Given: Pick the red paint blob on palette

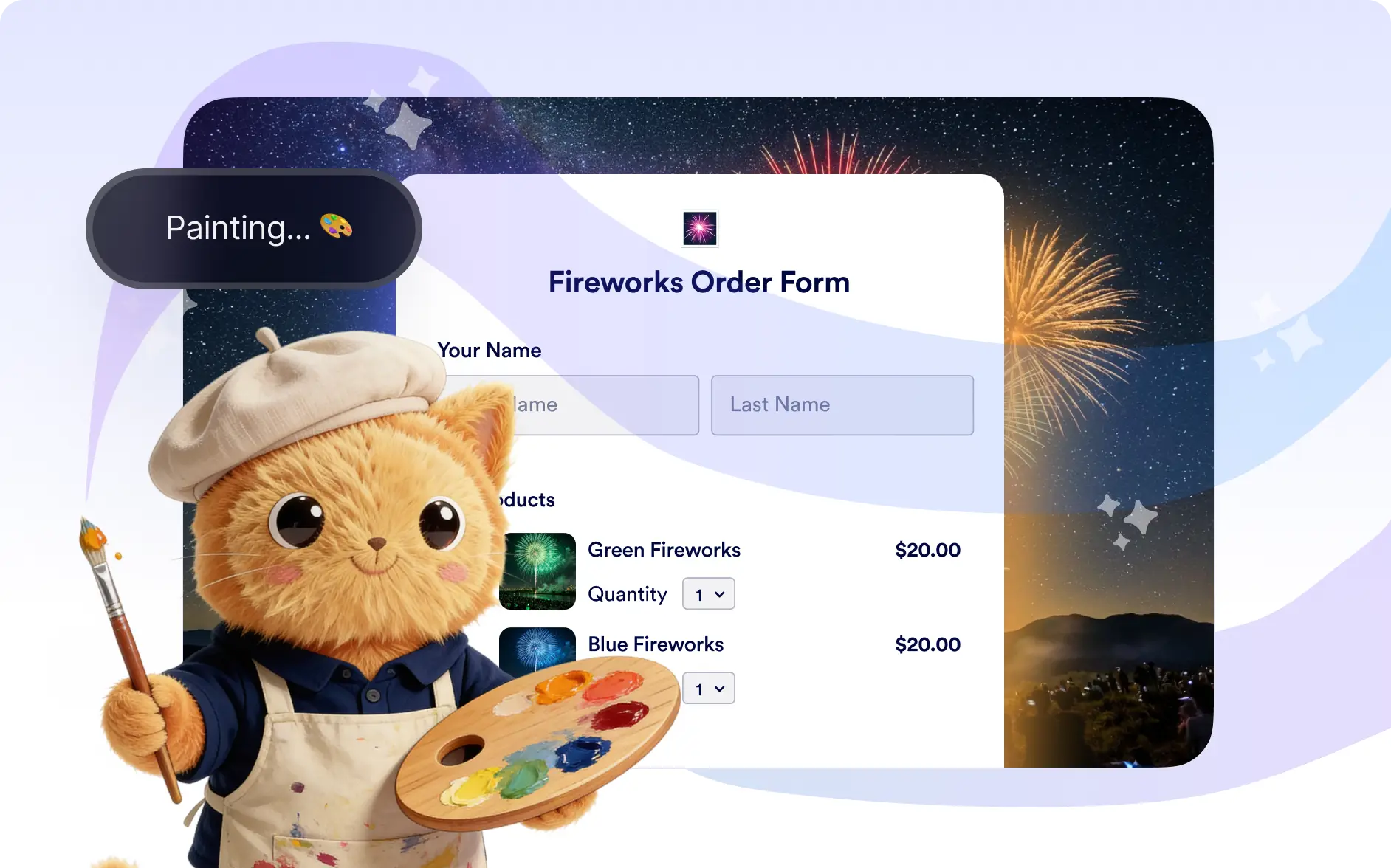Looking at the screenshot, I should point(619,714).
